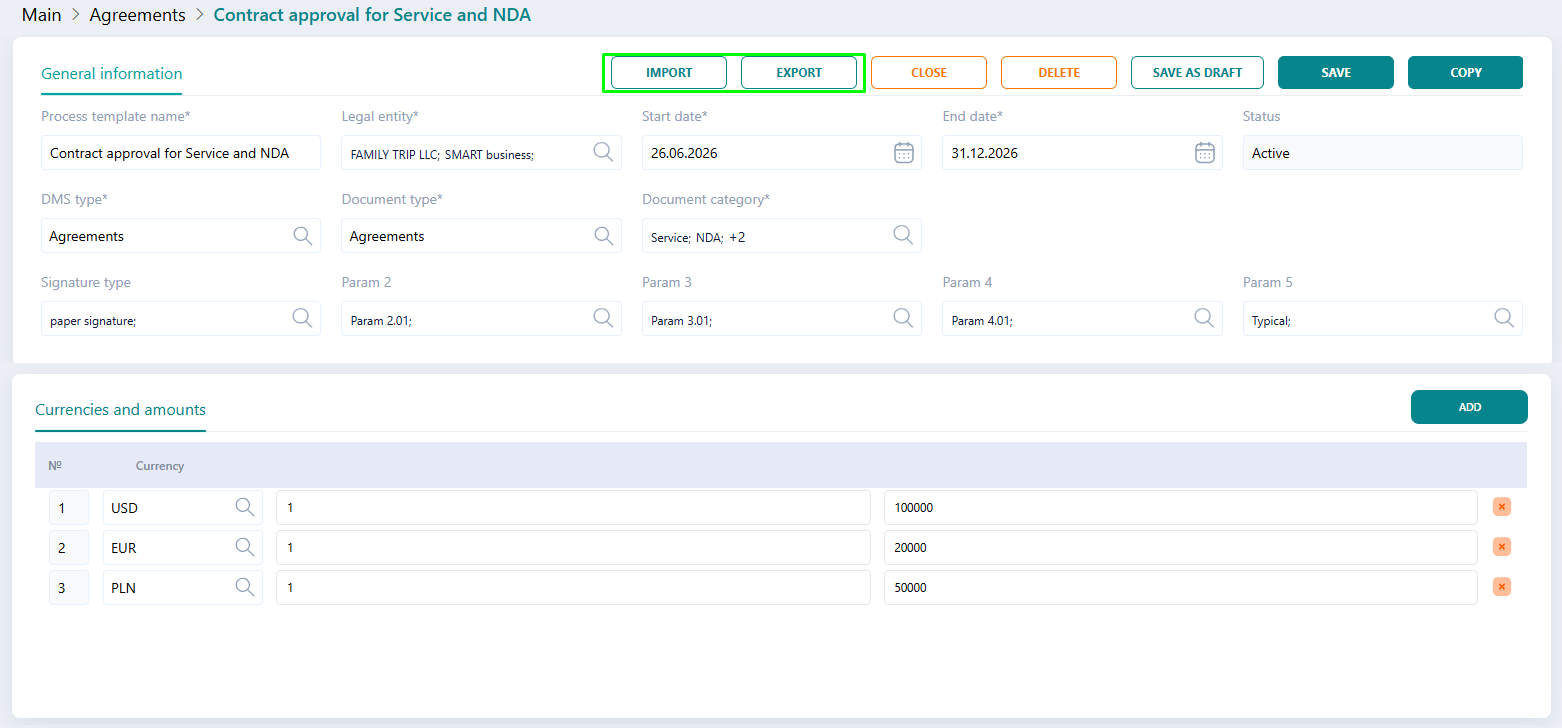Click DMS type search magnifier
The image size is (1562, 728).
click(x=302, y=235)
